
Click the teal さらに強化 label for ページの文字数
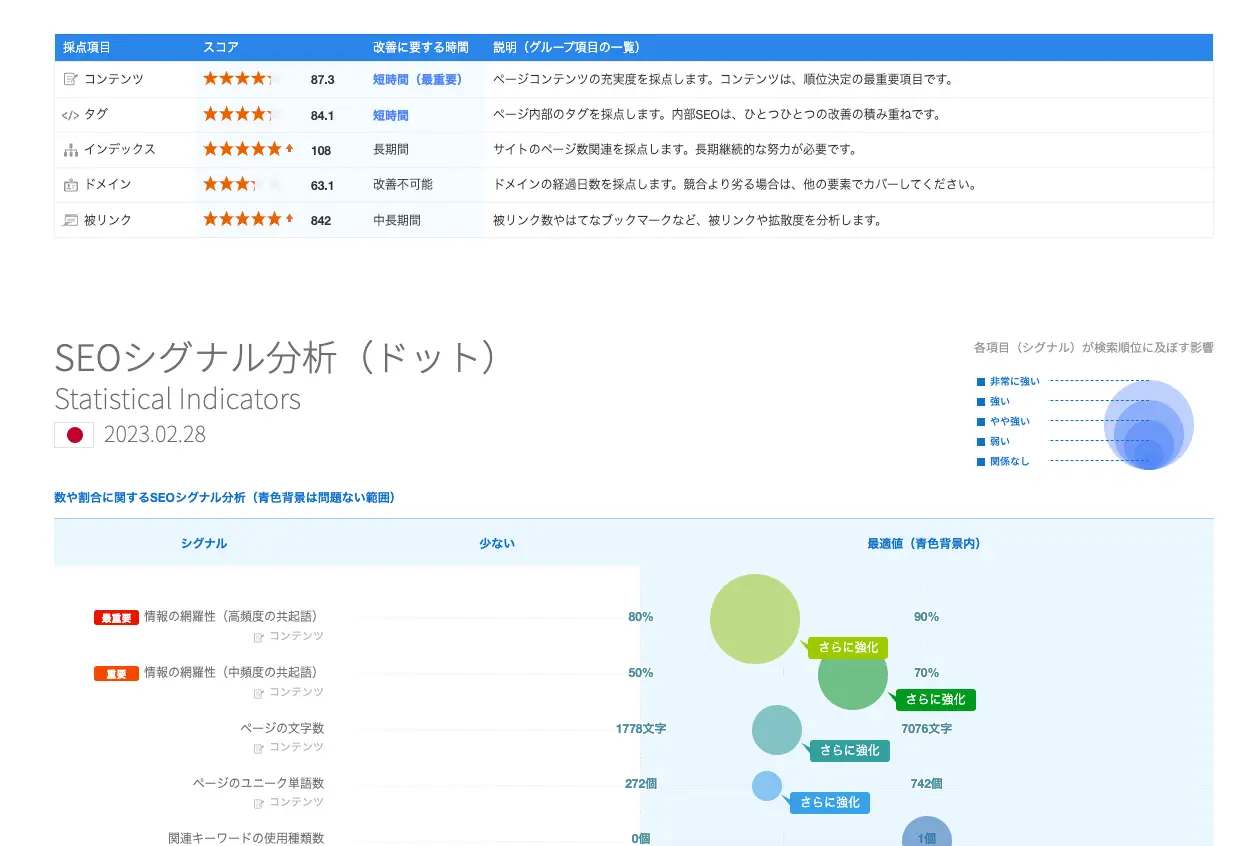(849, 750)
